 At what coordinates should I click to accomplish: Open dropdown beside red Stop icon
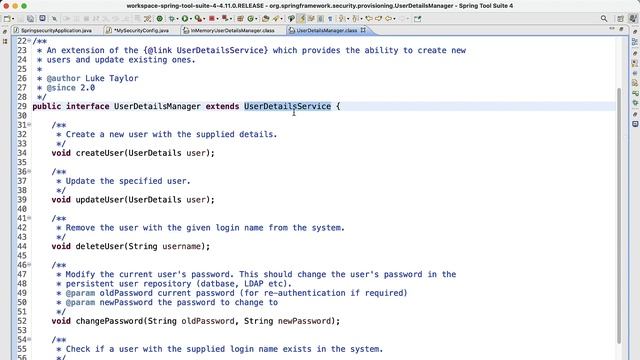217,19
